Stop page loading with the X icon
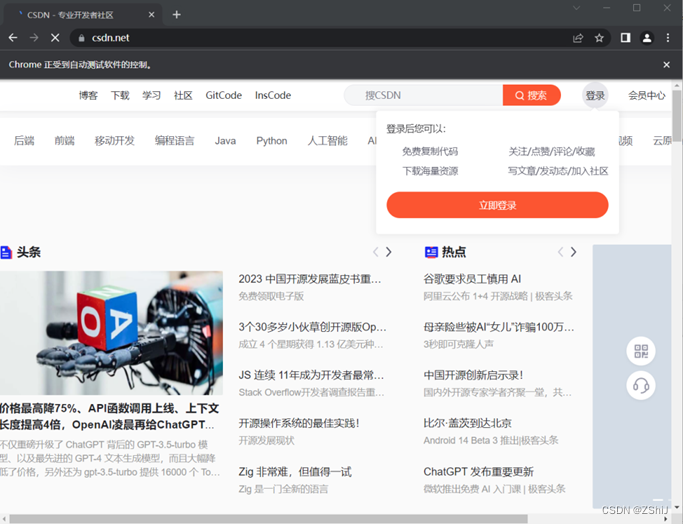This screenshot has height=524, width=683. [55, 38]
